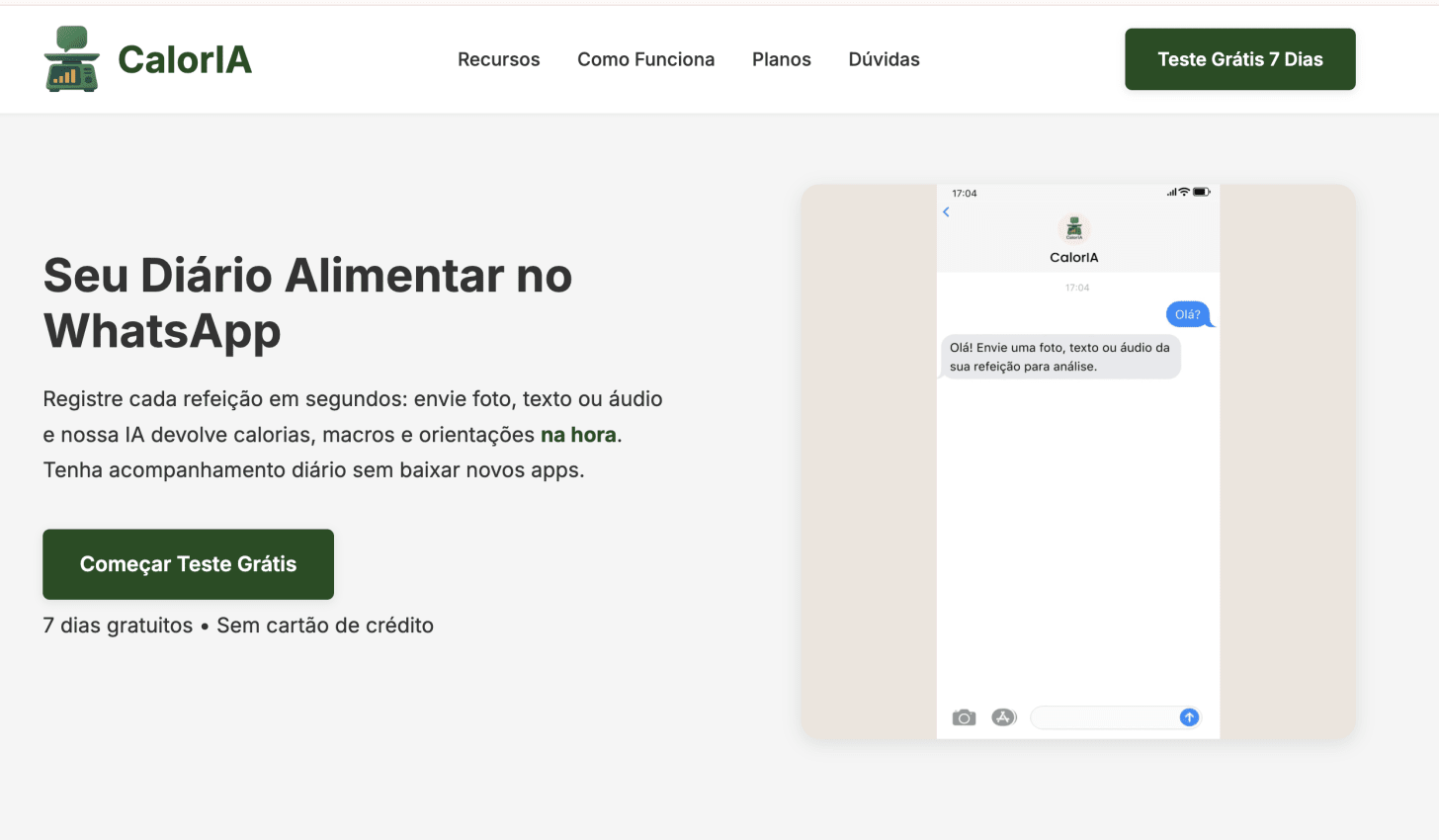Viewport: 1439px width, 840px height.
Task: Click the heading Seu Diário Alimentar no WhatsApp
Action: pyautogui.click(x=307, y=302)
